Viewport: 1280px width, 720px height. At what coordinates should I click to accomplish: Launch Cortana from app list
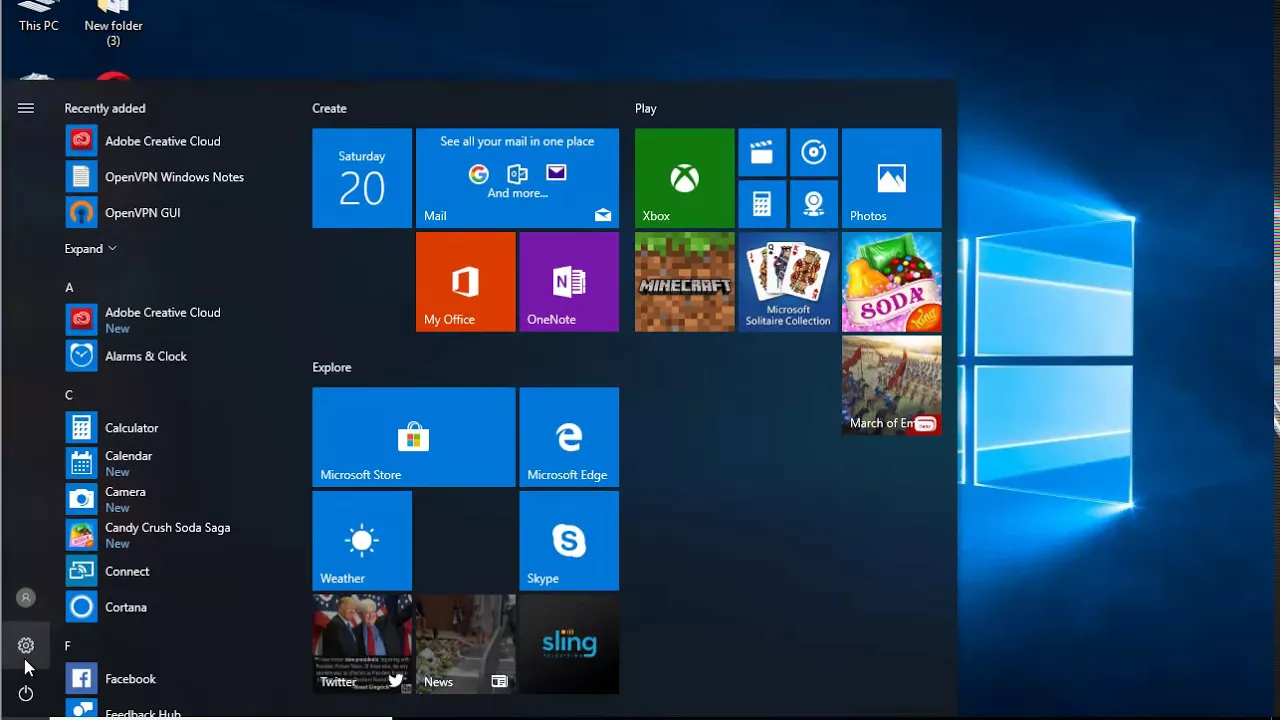180,607
